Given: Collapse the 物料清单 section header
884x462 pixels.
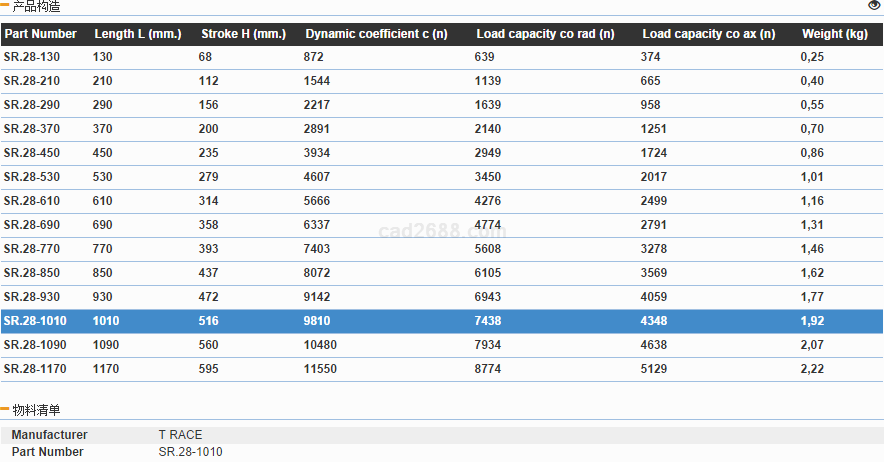Looking at the screenshot, I should click(x=35, y=410).
